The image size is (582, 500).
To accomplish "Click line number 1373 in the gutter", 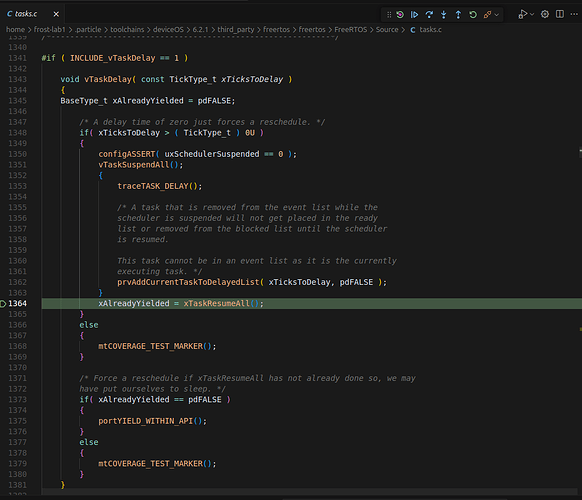I will [x=17, y=399].
